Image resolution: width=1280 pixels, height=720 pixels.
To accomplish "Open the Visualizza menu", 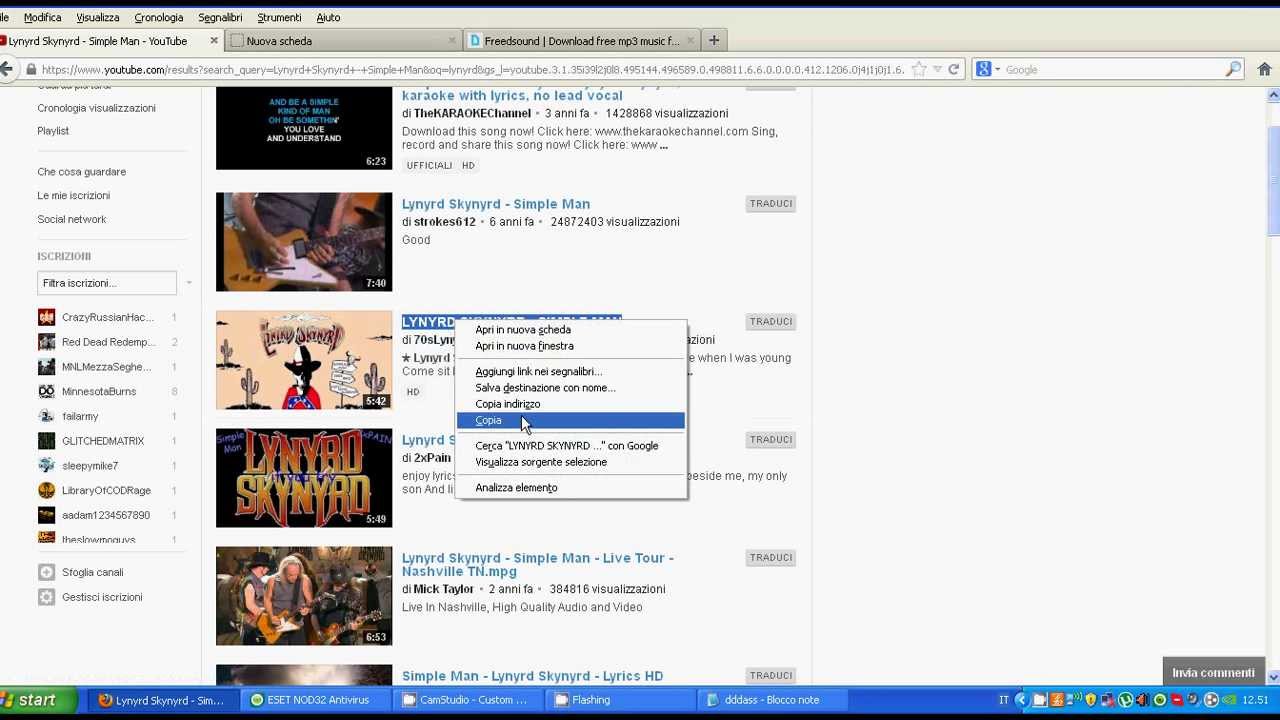I will tap(98, 17).
